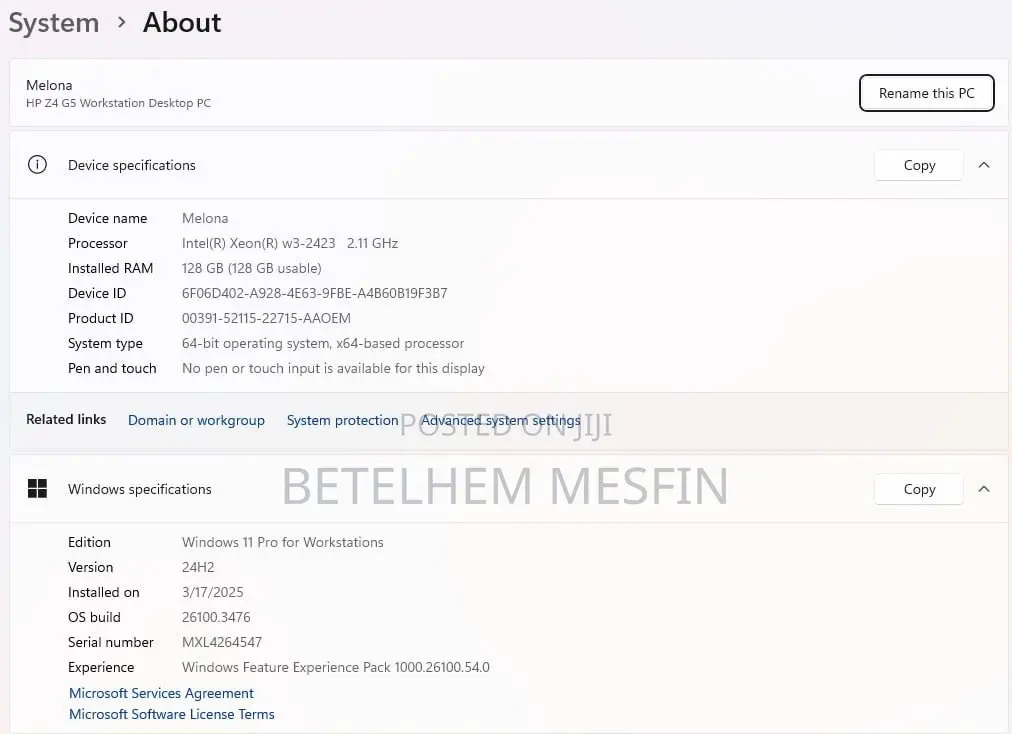The width and height of the screenshot is (1012, 734).
Task: Click the breadcrumb separator arrow
Action: click(122, 23)
